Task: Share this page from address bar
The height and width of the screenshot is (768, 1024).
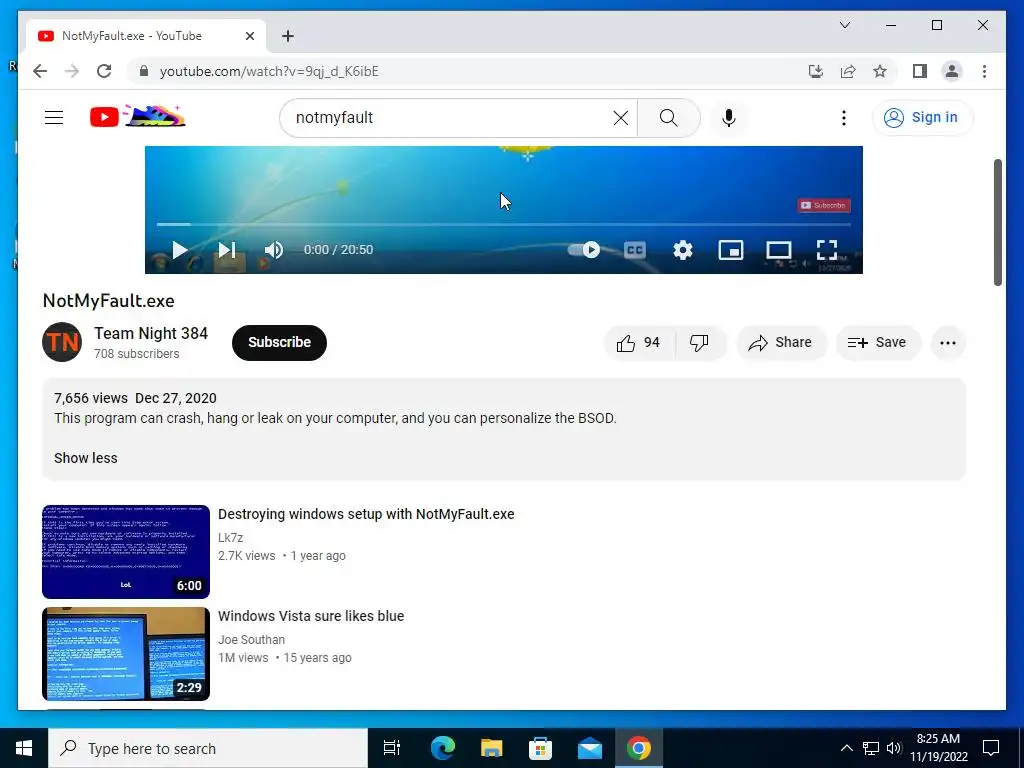Action: coord(848,71)
